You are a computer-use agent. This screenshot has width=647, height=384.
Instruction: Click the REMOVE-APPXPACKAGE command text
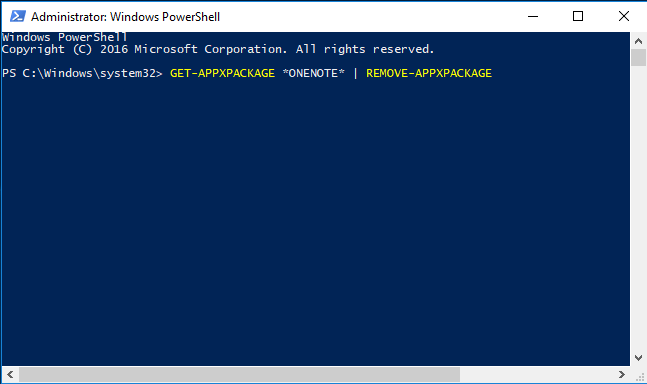429,73
